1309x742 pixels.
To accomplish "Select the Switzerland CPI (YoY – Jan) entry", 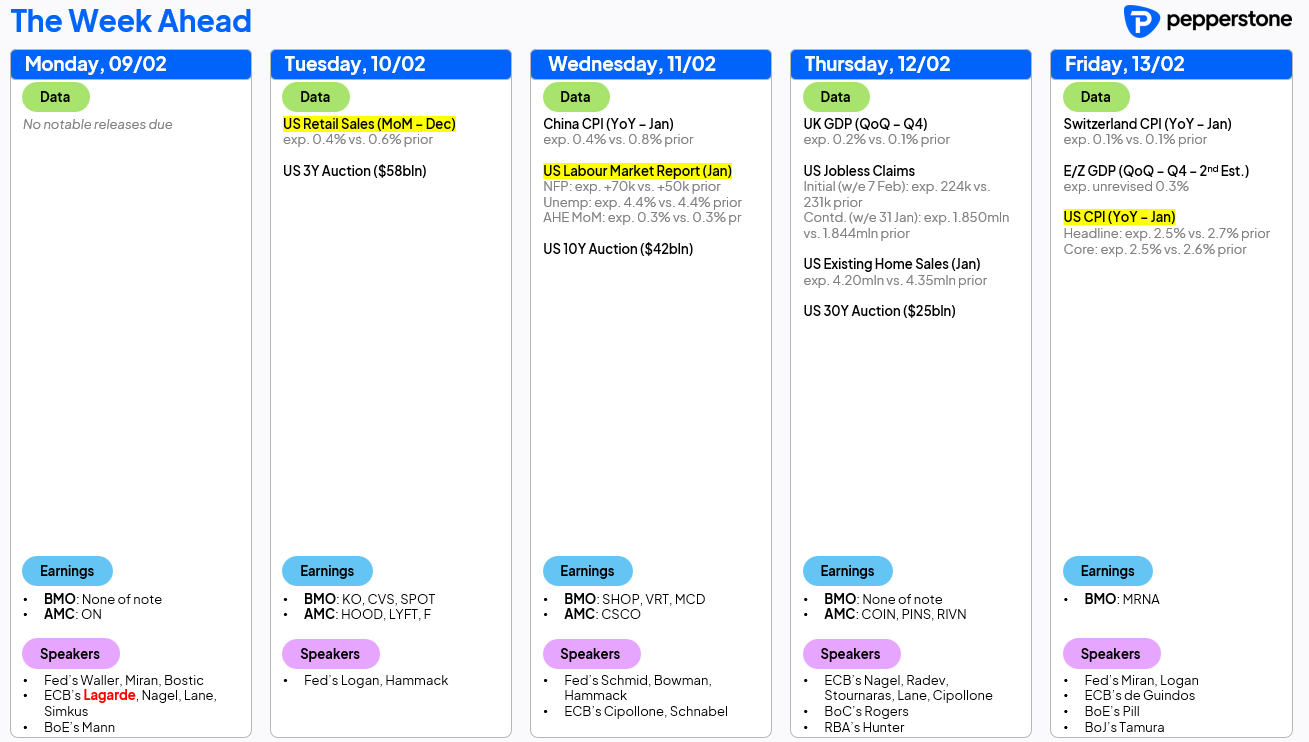I will pyautogui.click(x=1147, y=124).
